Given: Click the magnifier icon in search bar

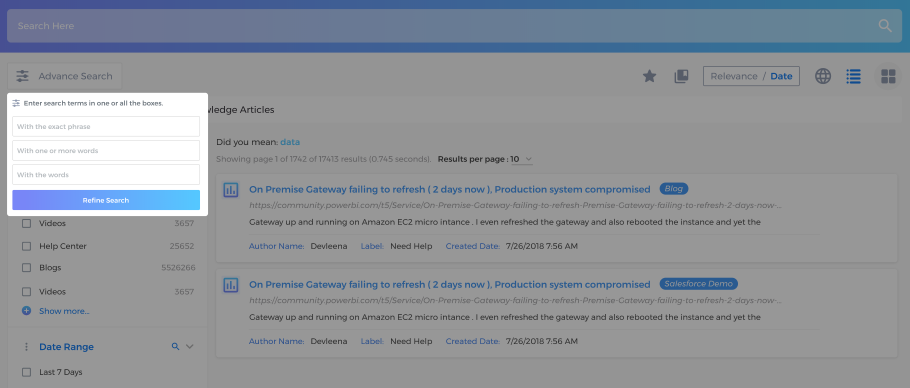Looking at the screenshot, I should point(884,26).
